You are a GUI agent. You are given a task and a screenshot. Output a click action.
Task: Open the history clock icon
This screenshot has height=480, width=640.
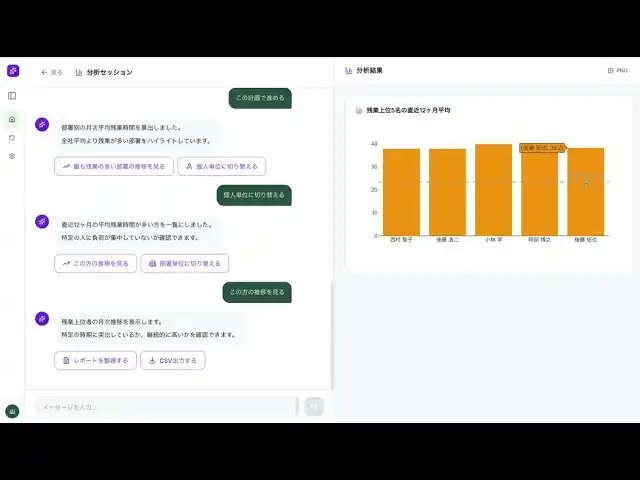12,138
